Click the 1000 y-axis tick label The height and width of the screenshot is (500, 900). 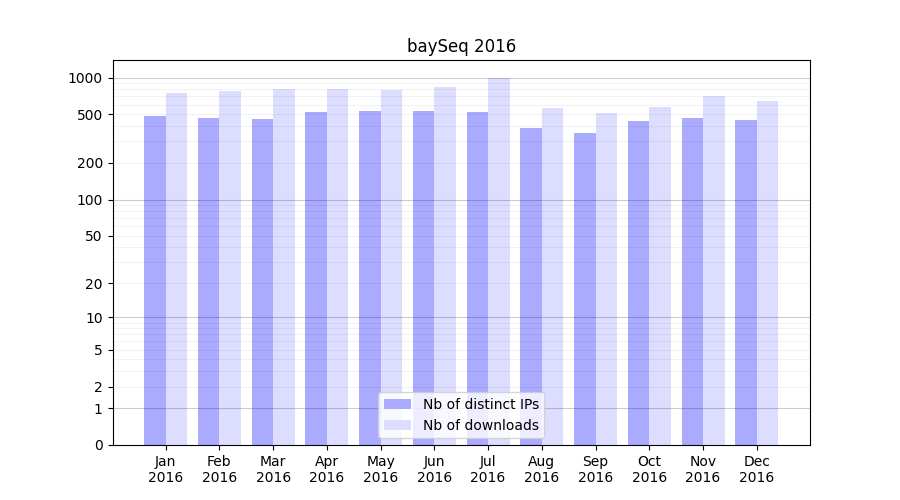(x=85, y=78)
